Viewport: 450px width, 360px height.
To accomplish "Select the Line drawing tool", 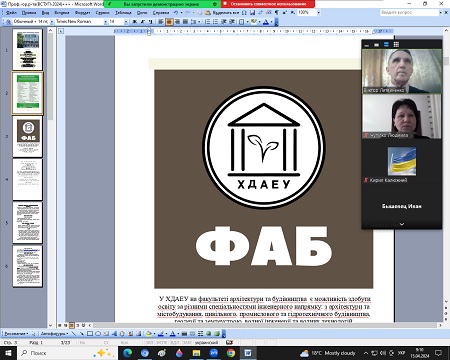I will coord(74,333).
